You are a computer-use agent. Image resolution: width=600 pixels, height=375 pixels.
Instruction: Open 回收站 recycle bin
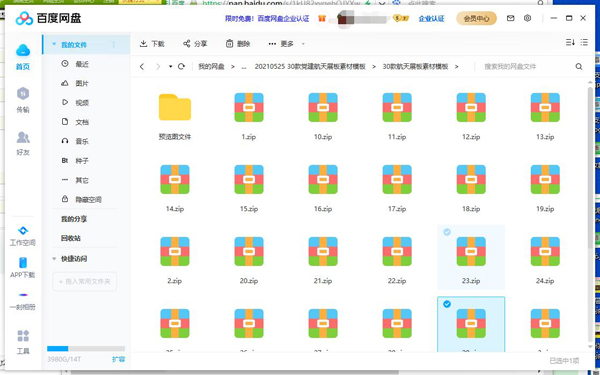pos(71,238)
